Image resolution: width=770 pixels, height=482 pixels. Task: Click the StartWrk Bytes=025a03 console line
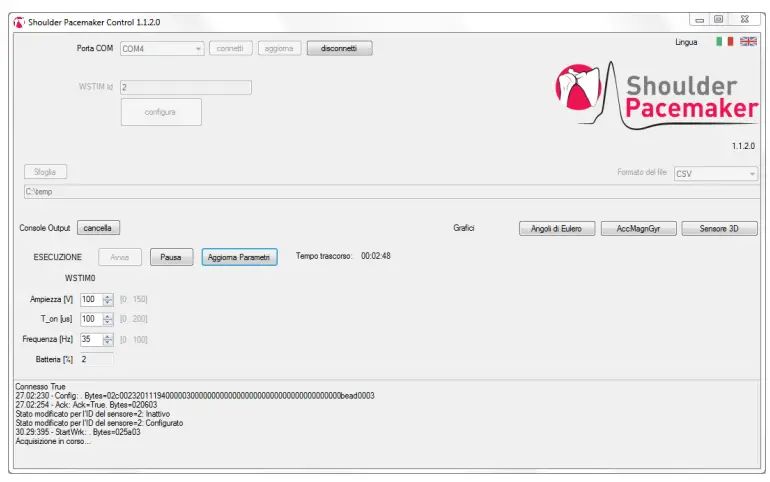[78, 432]
